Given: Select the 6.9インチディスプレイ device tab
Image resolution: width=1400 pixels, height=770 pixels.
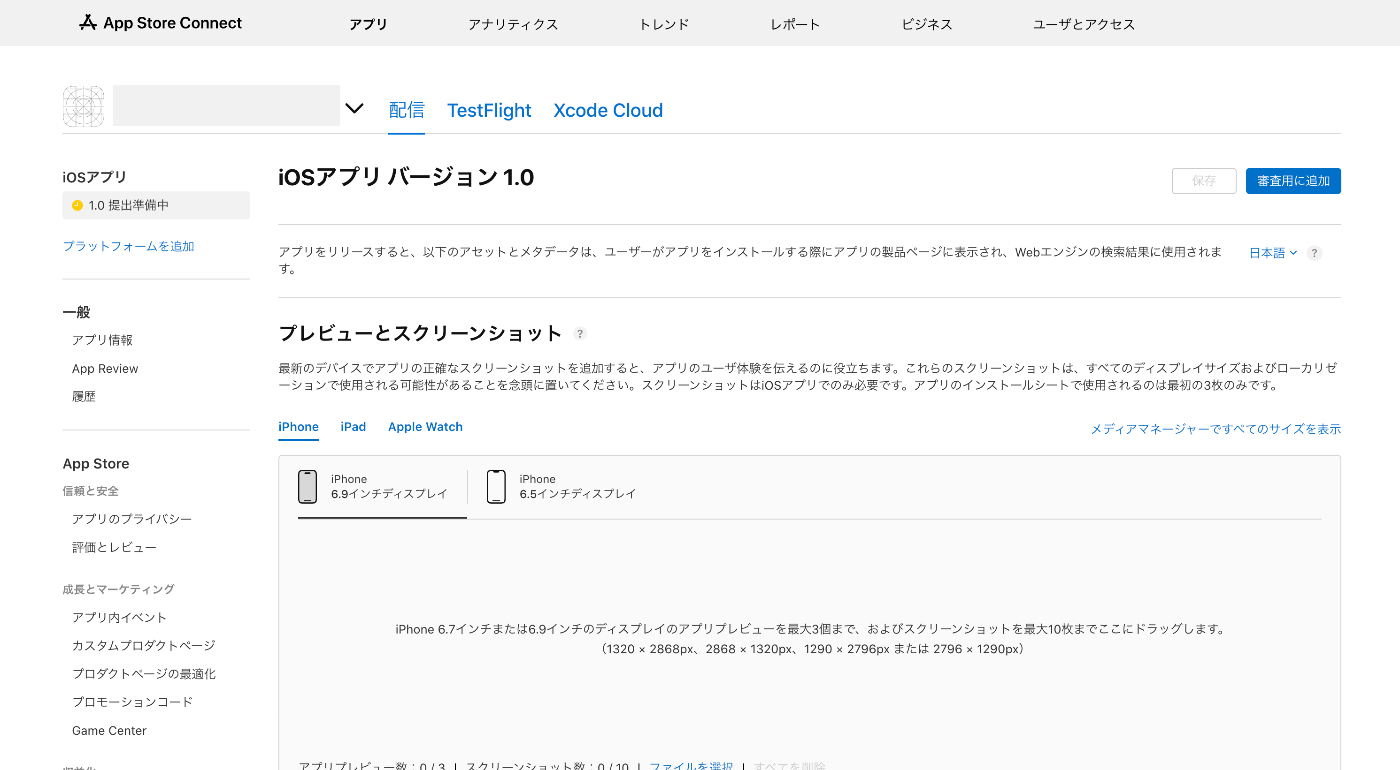Looking at the screenshot, I should coord(382,487).
